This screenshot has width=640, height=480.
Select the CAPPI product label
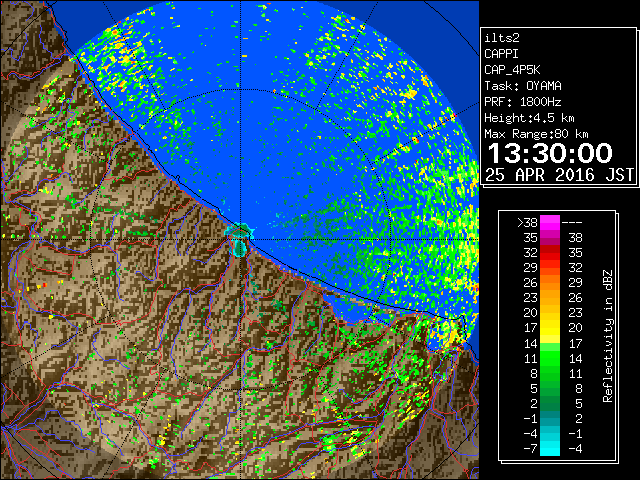click(501, 54)
